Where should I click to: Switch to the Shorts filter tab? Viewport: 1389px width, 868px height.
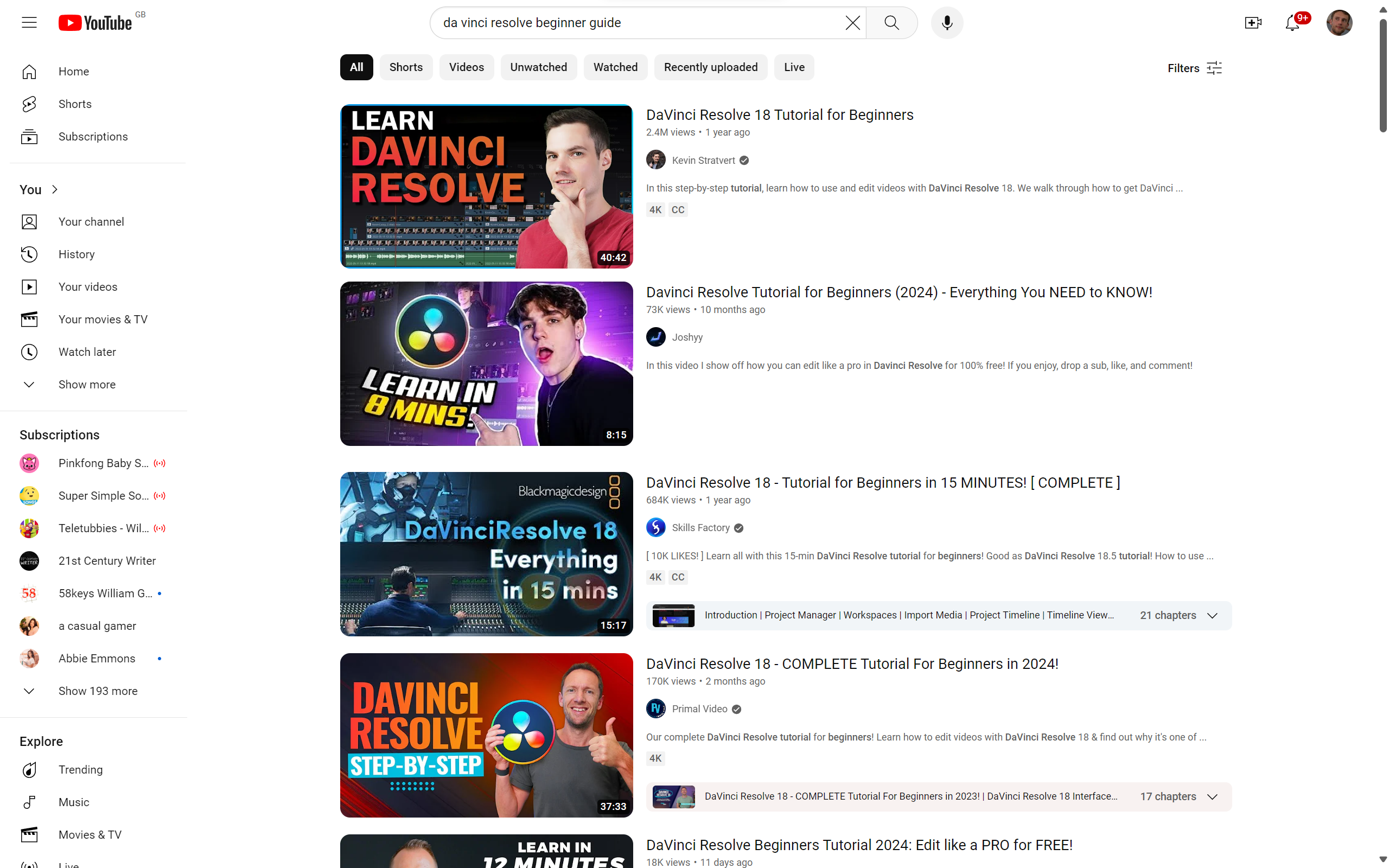pos(406,67)
